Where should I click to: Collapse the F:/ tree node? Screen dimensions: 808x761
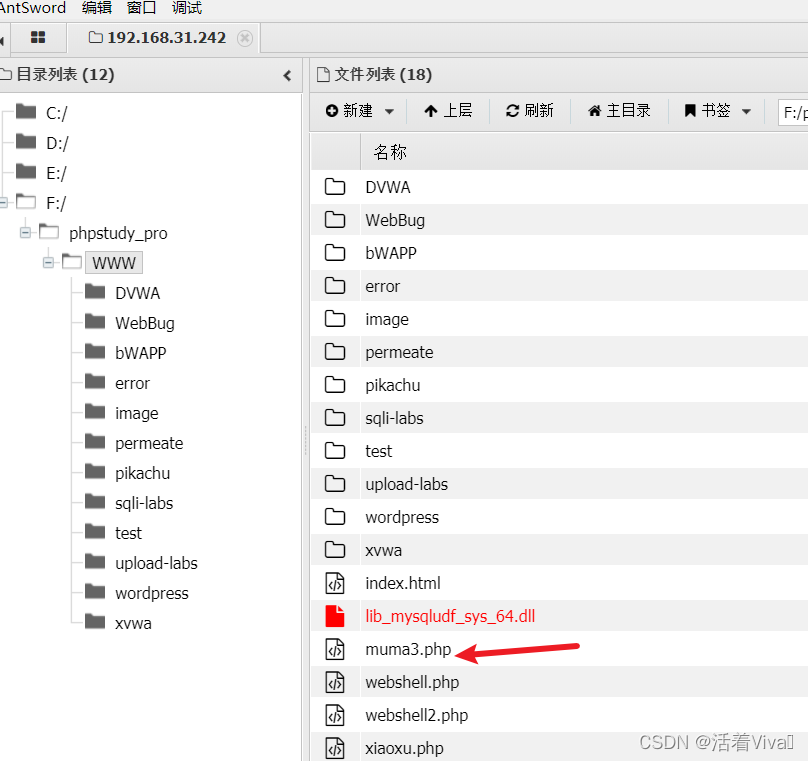coord(3,202)
